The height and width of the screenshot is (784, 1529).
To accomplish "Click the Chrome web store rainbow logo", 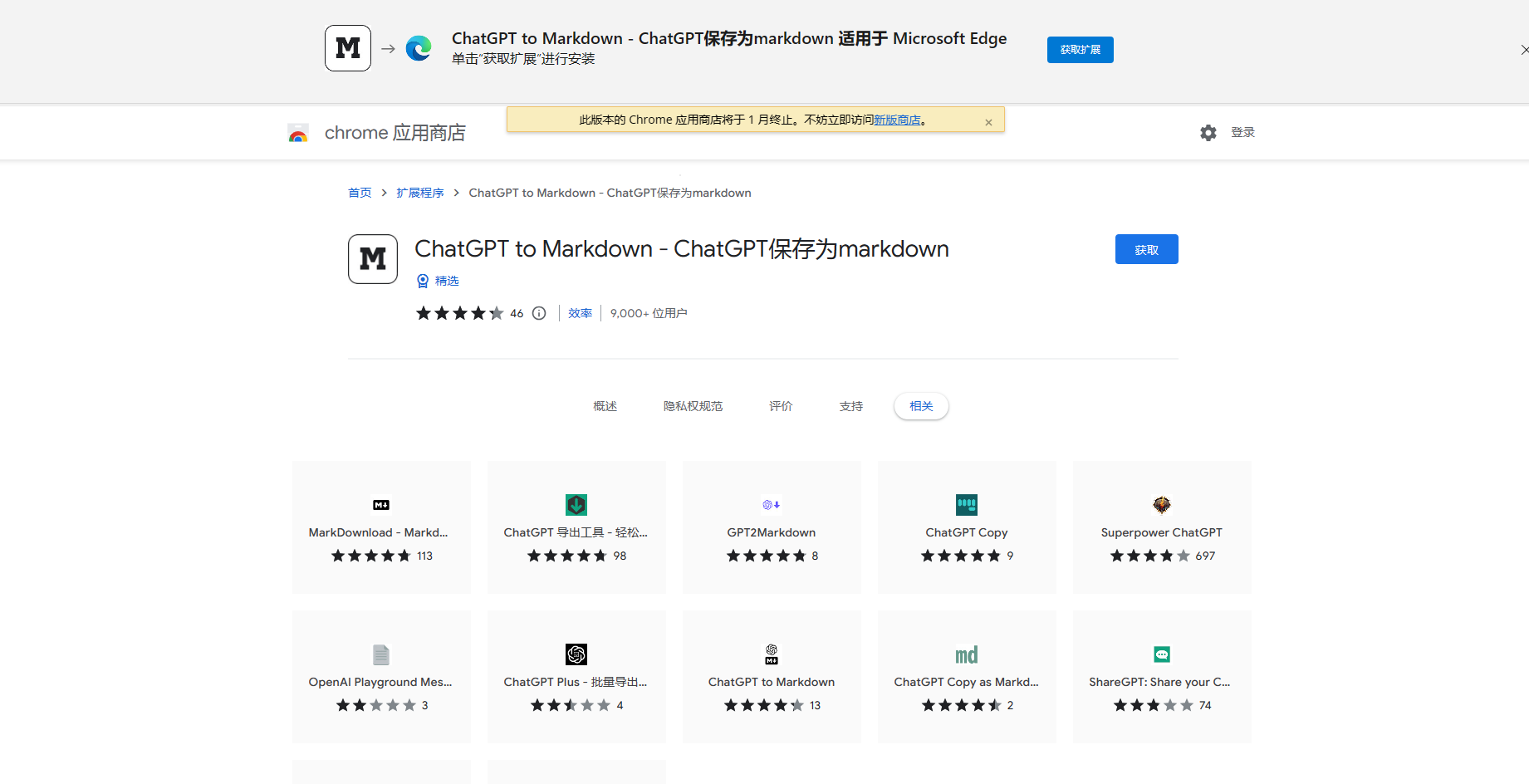I will 298,133.
